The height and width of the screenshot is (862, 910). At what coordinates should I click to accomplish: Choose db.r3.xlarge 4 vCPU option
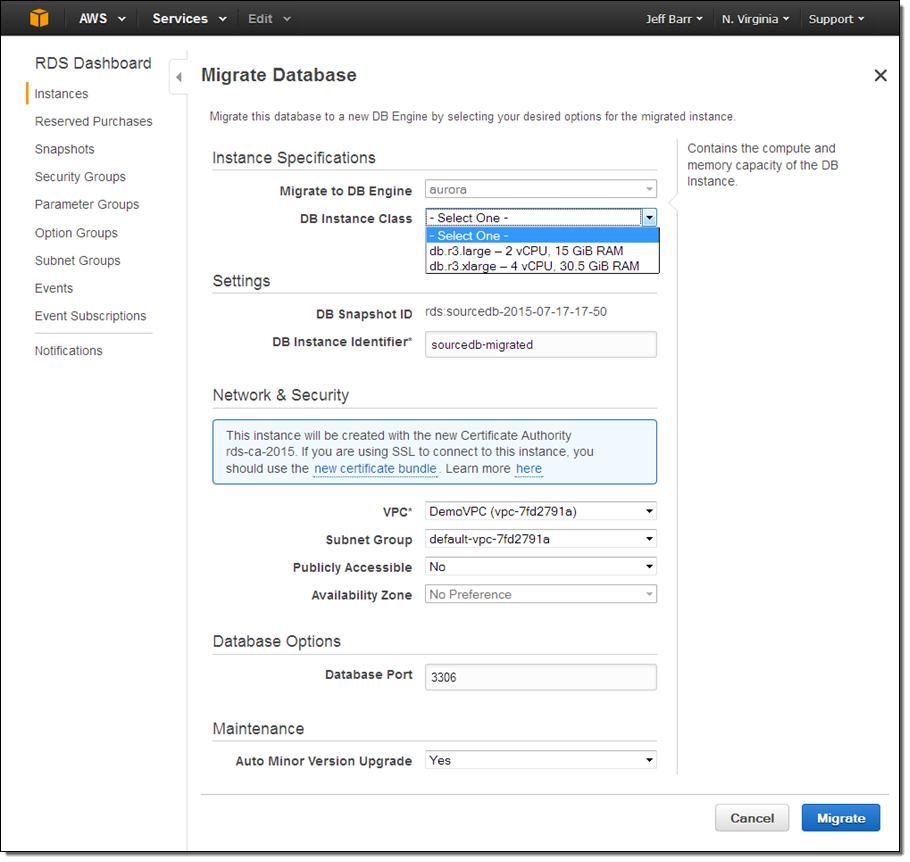534,266
